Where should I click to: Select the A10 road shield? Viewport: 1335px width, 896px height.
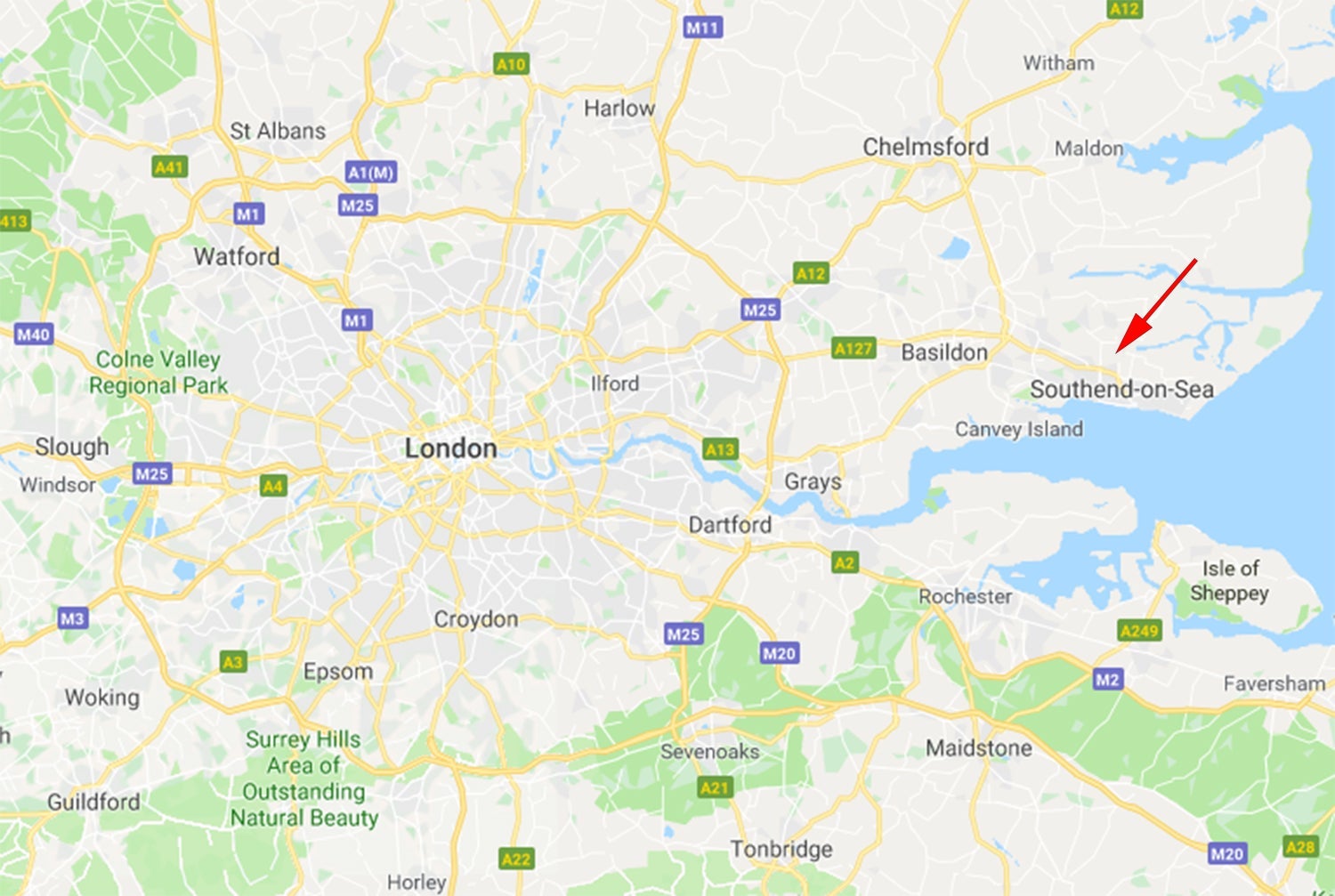[x=511, y=64]
